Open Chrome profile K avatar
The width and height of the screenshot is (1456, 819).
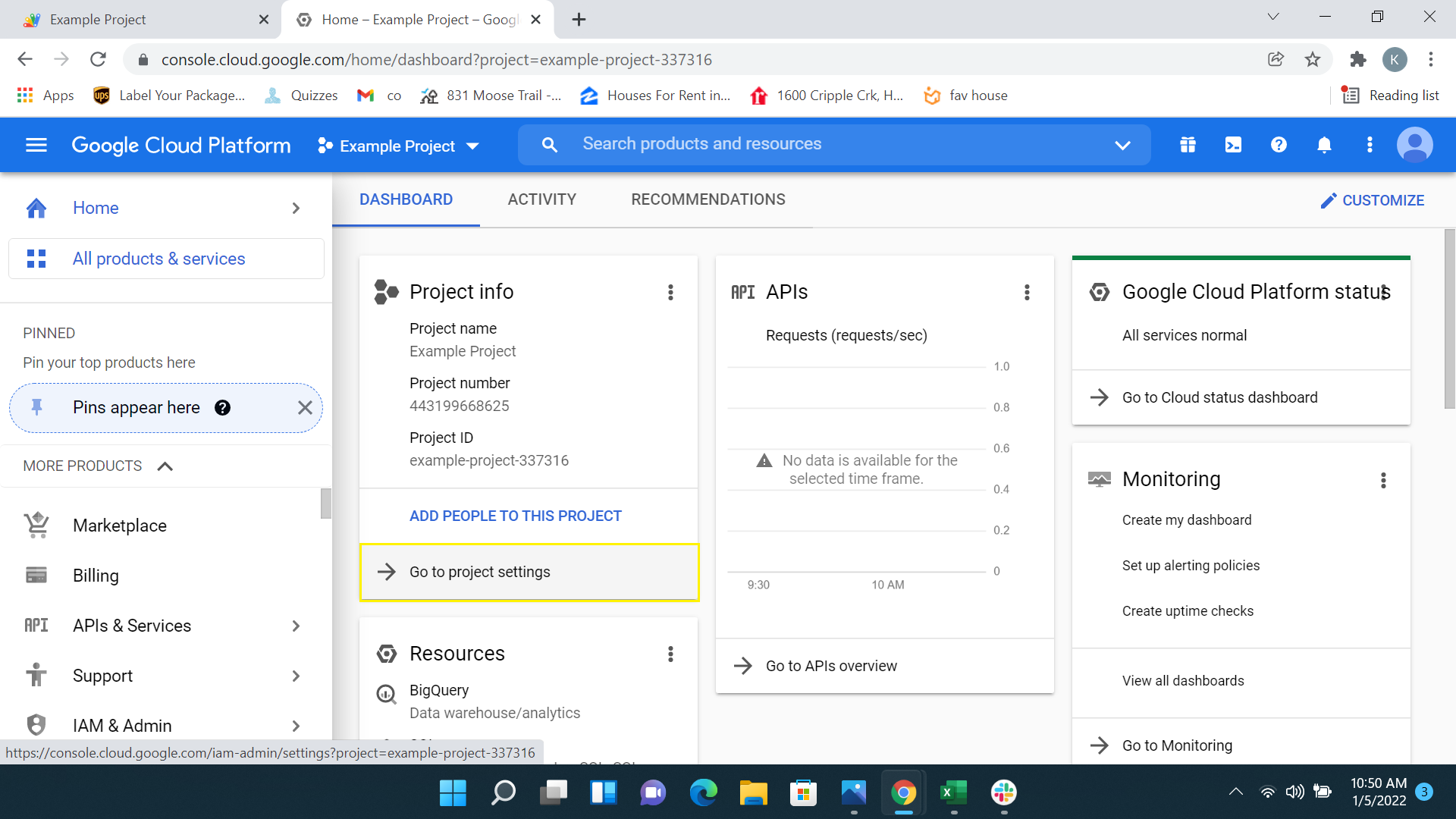[x=1395, y=59]
